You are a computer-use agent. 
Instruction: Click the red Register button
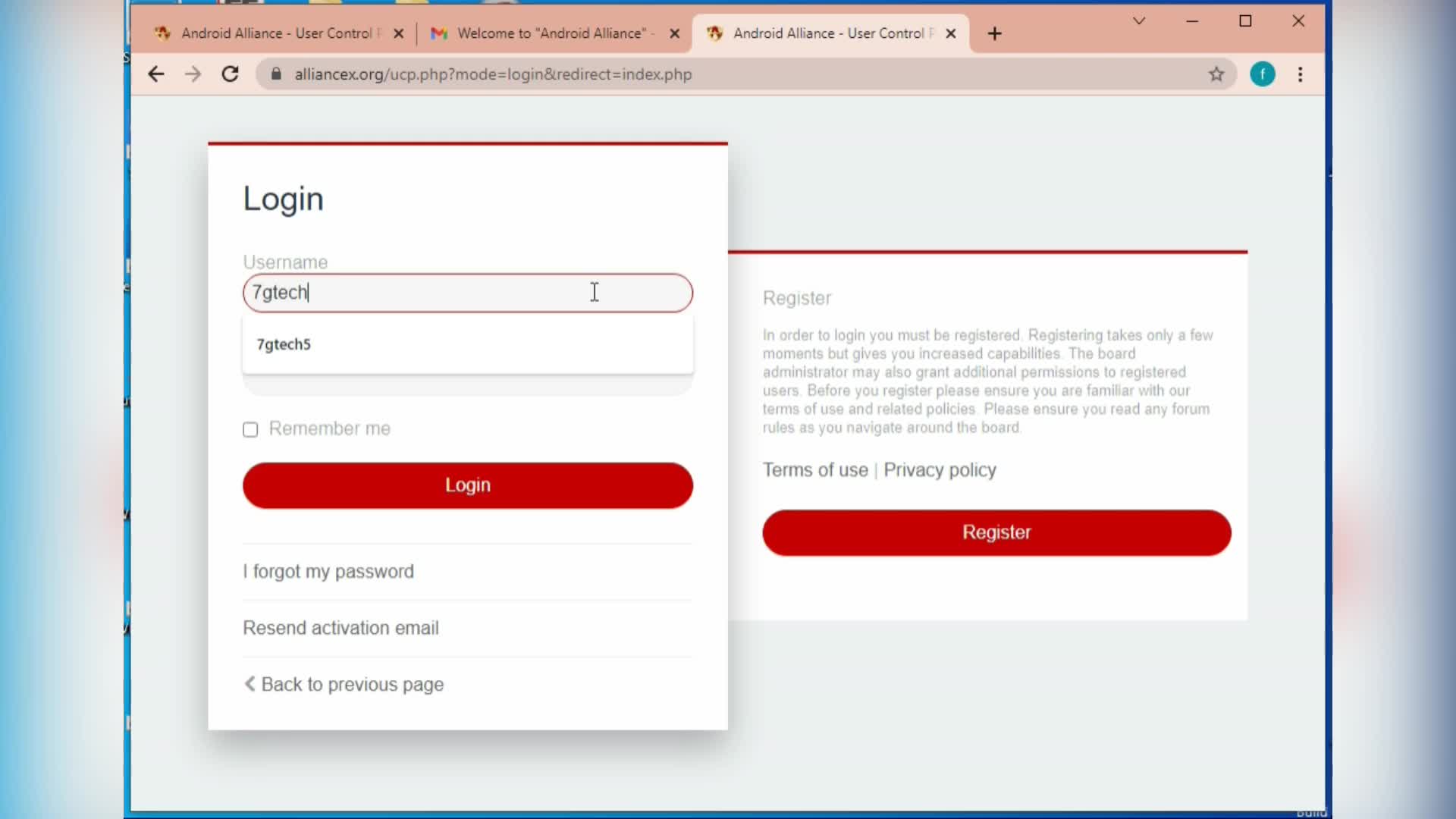pyautogui.click(x=996, y=532)
